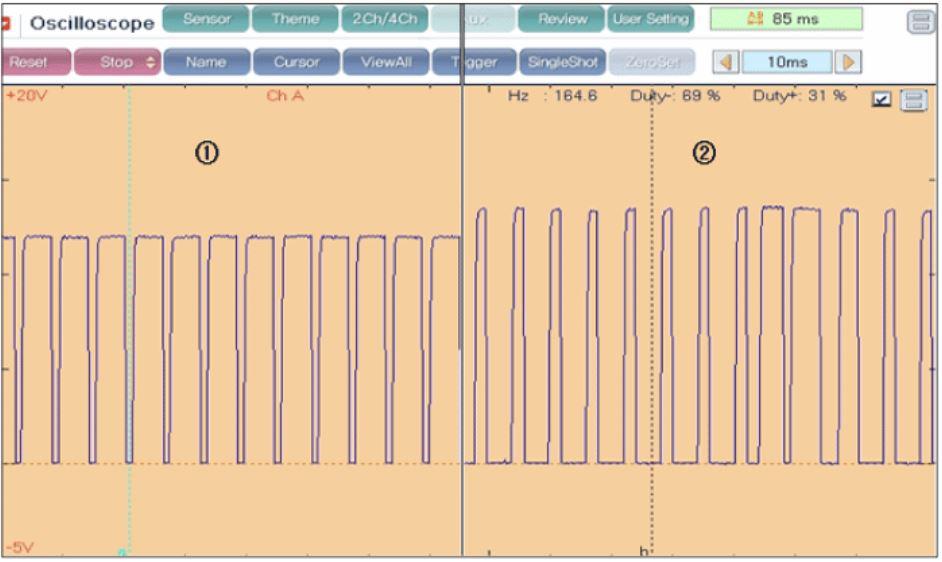
Task: Open the Review tab
Action: coord(561,19)
